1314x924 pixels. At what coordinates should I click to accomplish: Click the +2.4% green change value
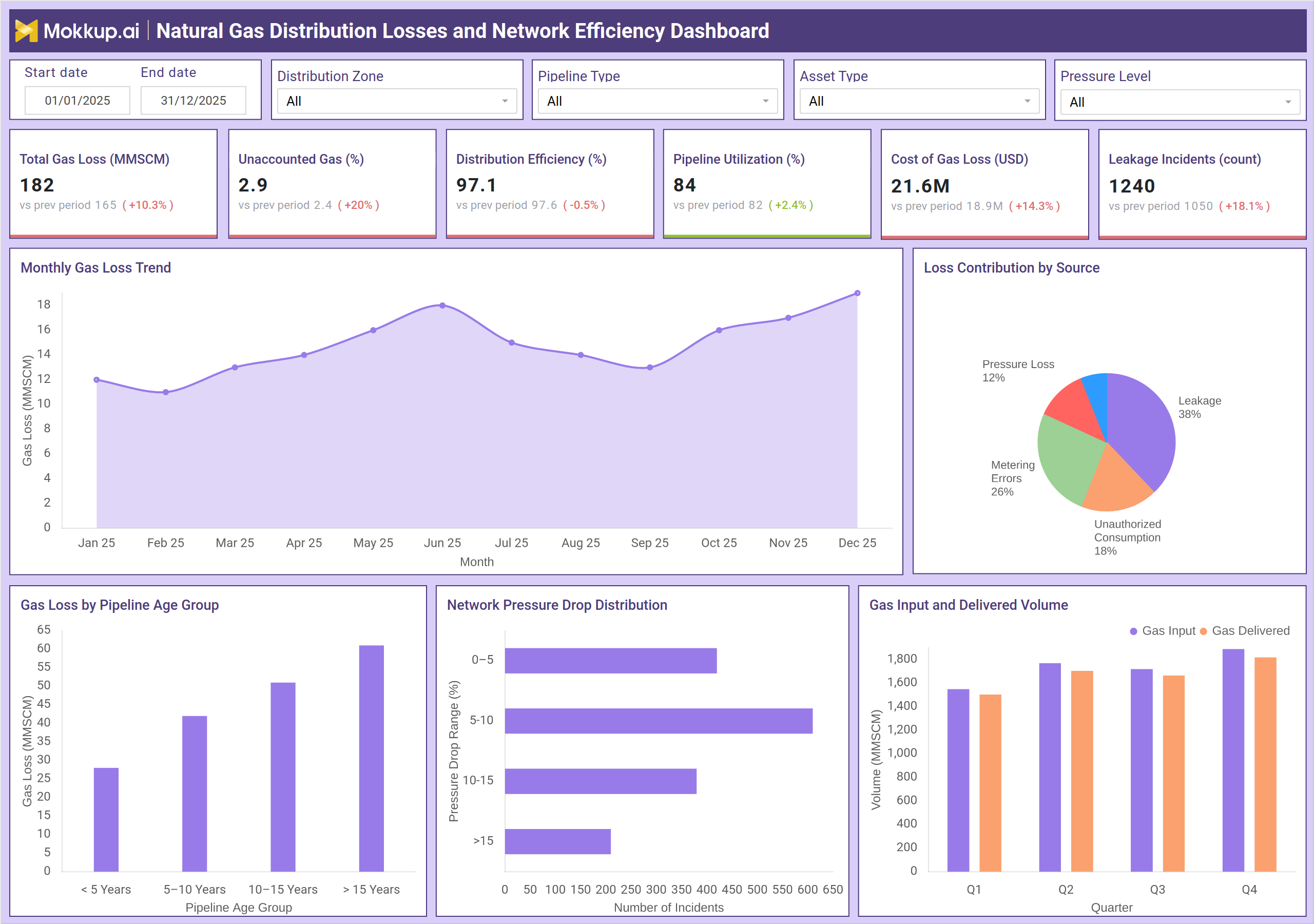click(x=790, y=205)
